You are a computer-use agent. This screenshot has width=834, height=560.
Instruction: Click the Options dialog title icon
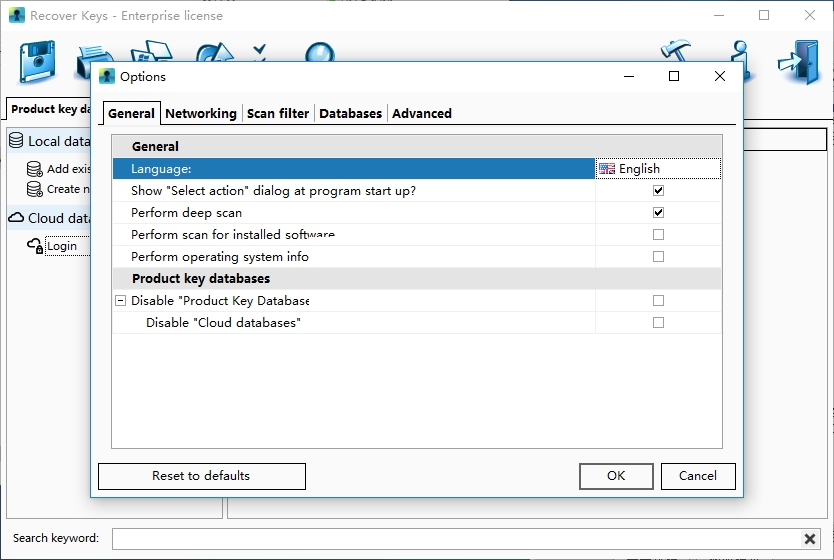(x=107, y=77)
